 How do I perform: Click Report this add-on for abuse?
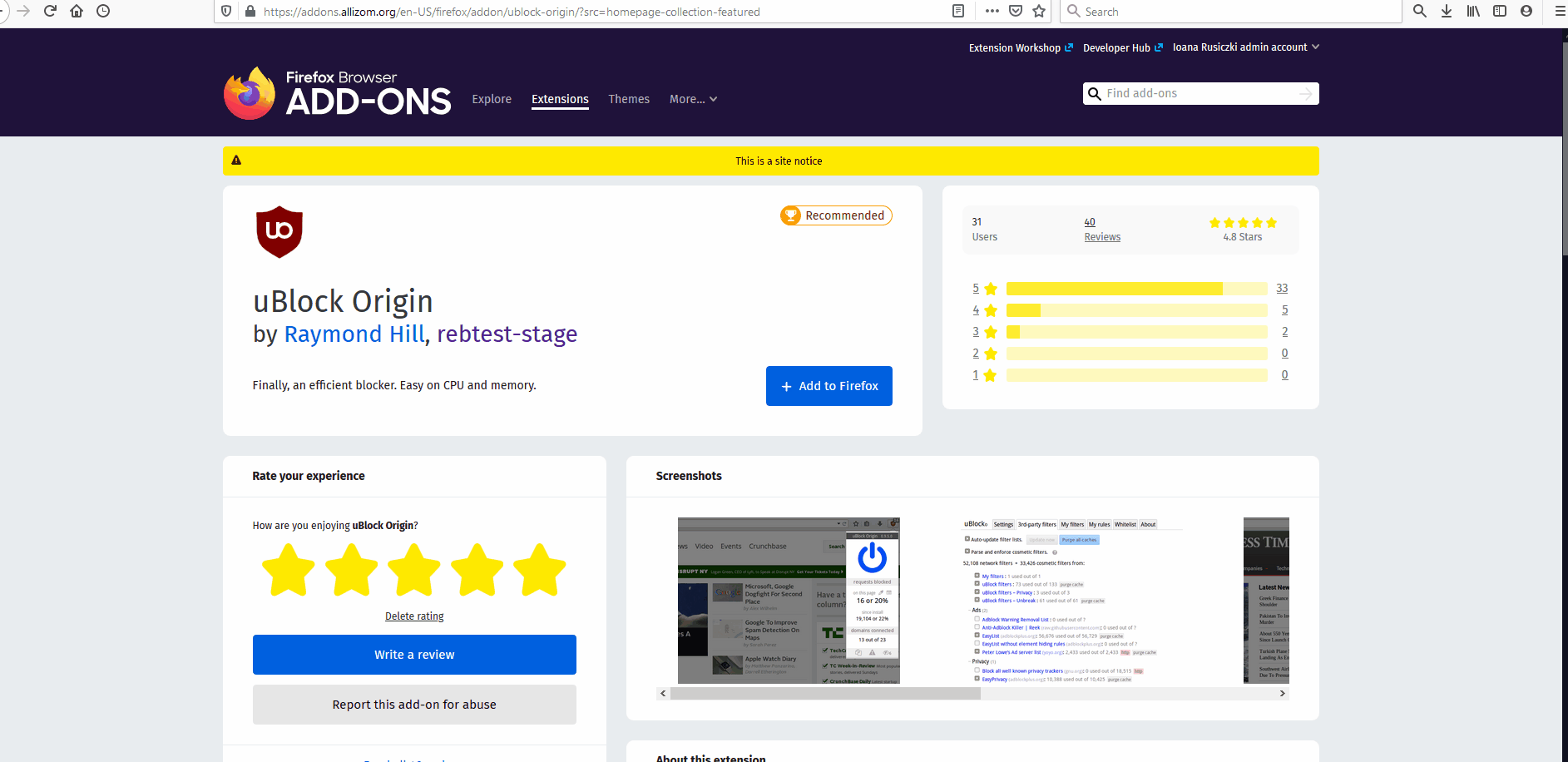pos(414,705)
